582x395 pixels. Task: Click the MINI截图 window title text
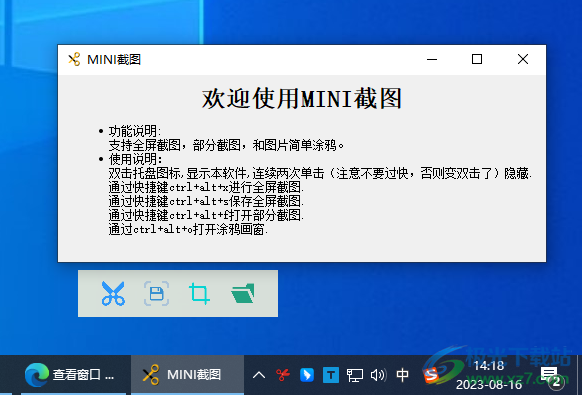pyautogui.click(x=114, y=59)
